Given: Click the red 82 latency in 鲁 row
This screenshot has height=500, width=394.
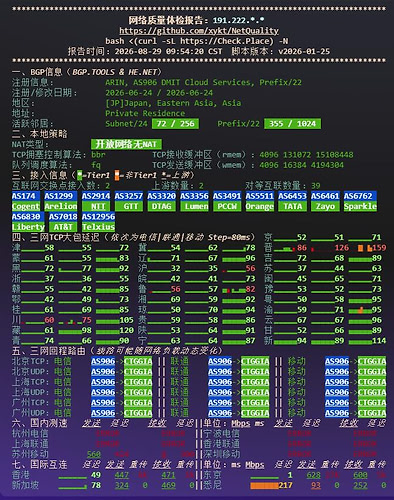Looking at the screenshot, I should coord(251,289).
